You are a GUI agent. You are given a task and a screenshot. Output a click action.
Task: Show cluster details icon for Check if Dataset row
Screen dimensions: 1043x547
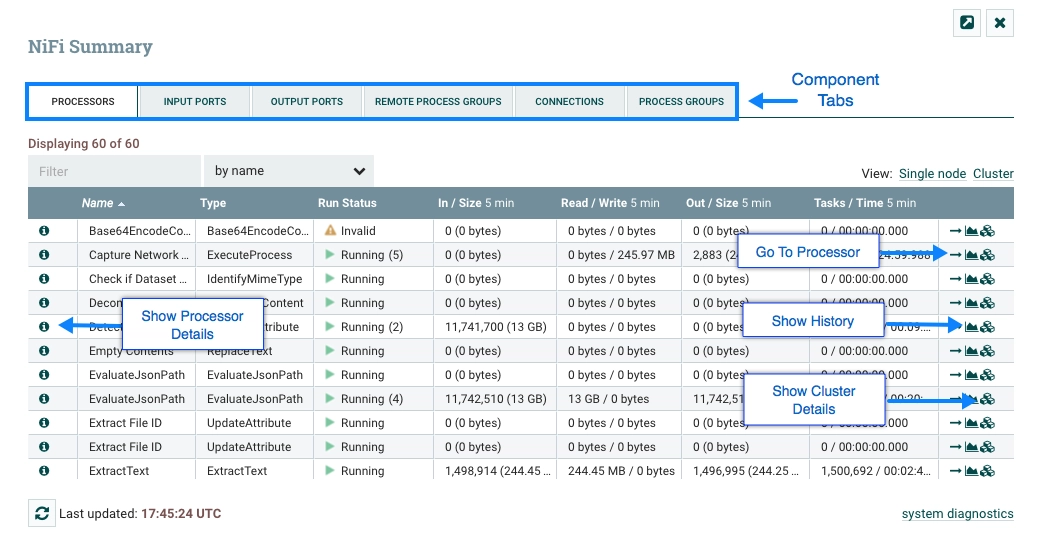988,279
